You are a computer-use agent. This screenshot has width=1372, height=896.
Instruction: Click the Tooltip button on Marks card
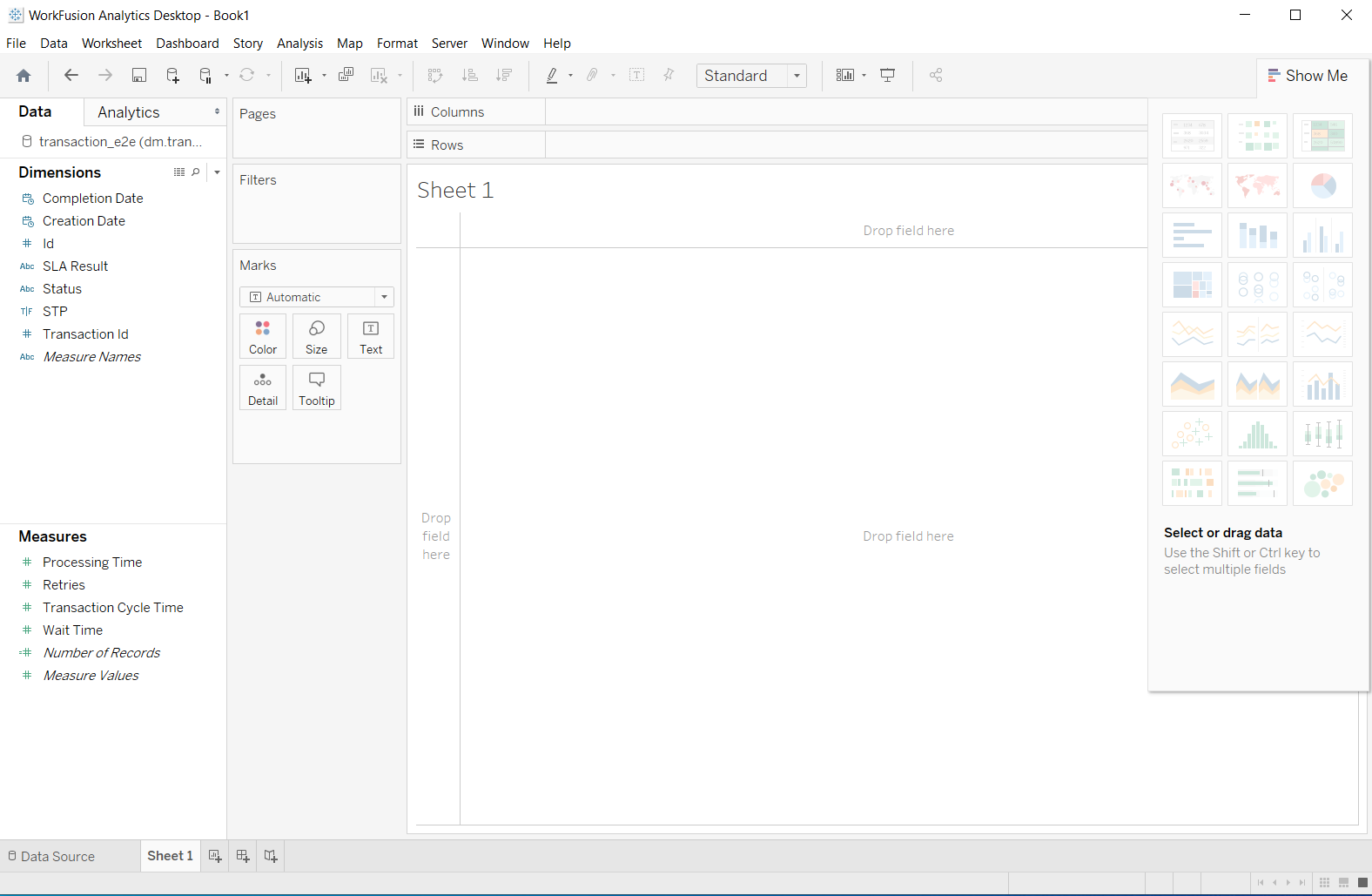pyautogui.click(x=317, y=388)
